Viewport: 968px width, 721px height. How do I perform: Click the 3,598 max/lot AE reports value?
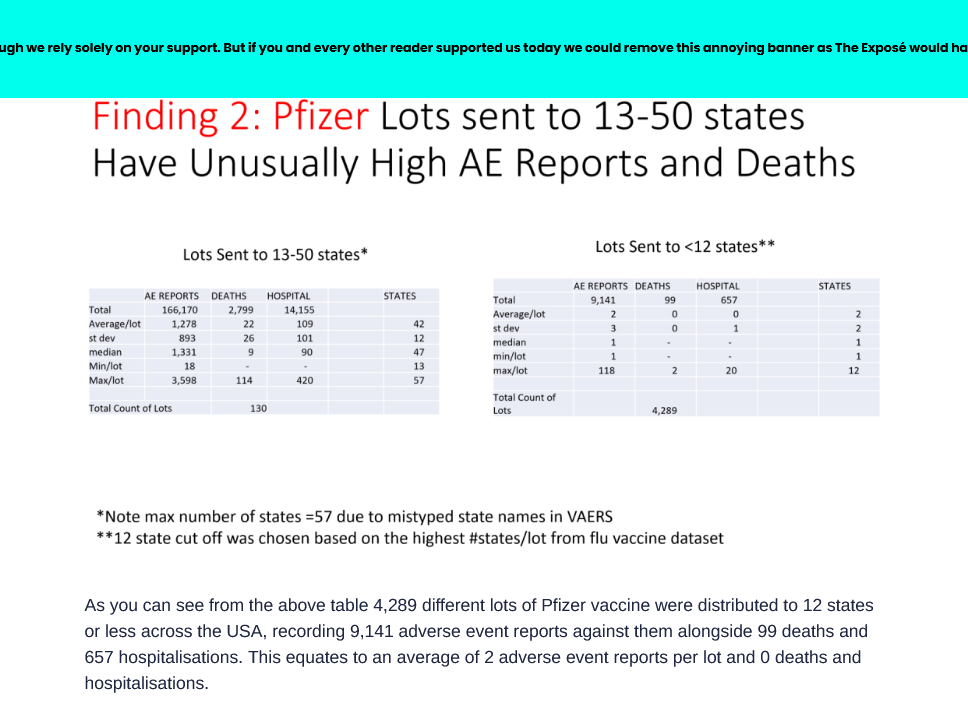pos(184,380)
